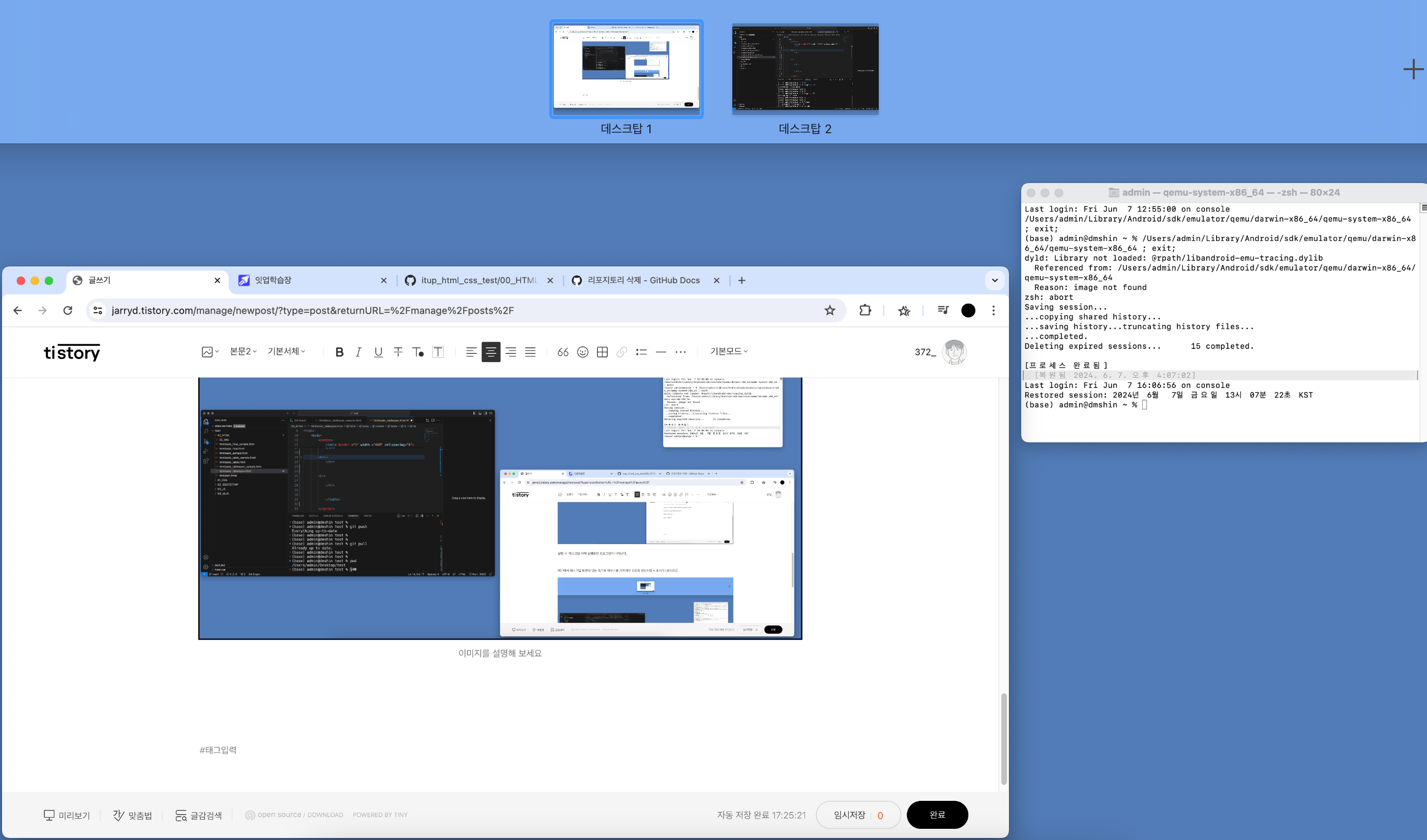Viewport: 1427px width, 840px height.
Task: Expand the 기본서체 font dropdown
Action: tap(286, 351)
